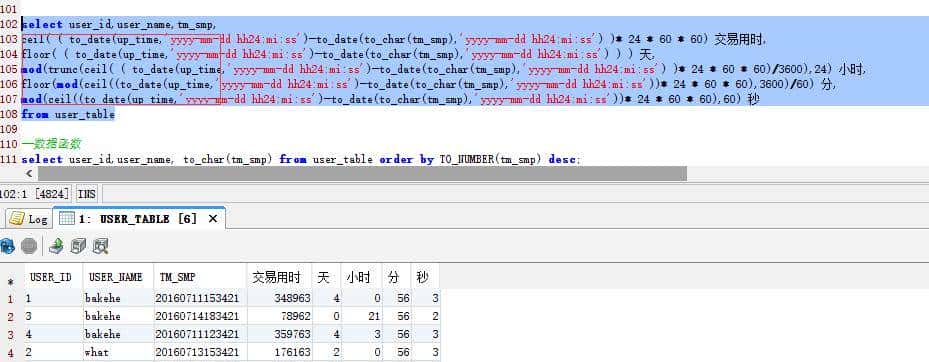Select result row number 1
This screenshot has height=362, width=929.
9,299
